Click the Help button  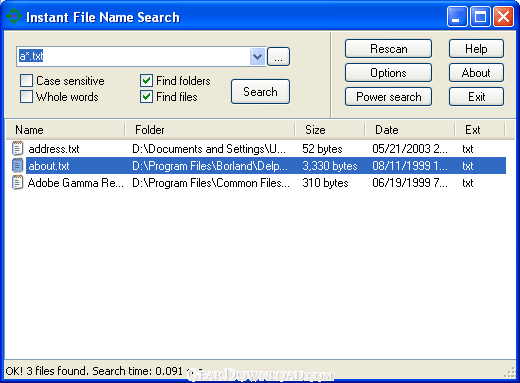tap(476, 49)
